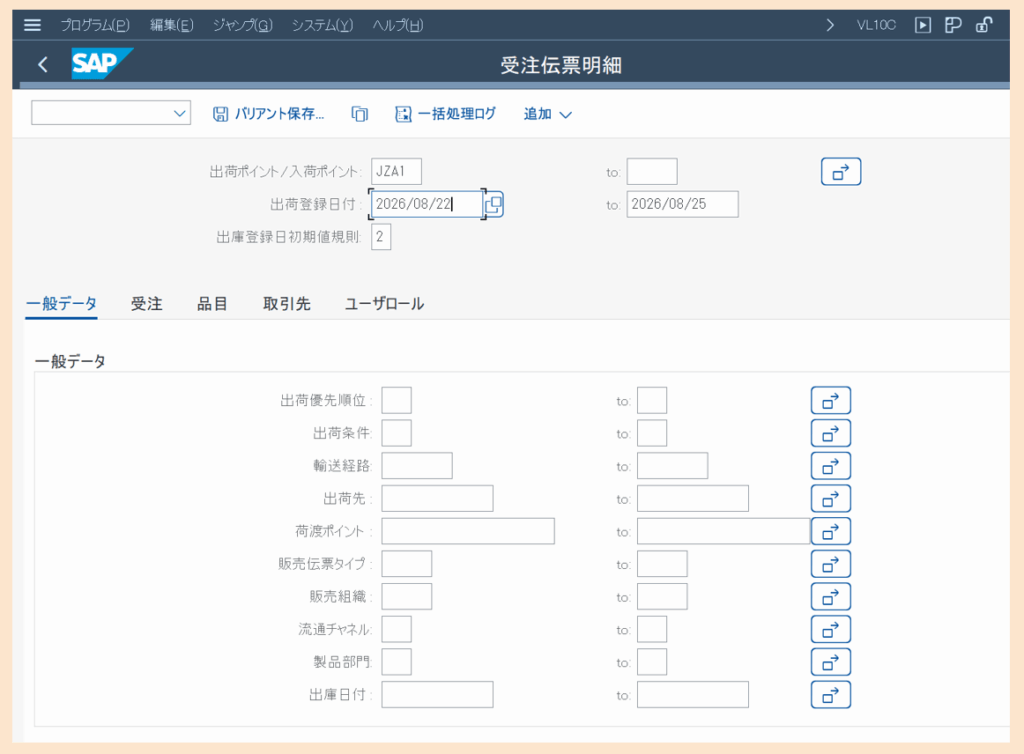Open the ジャンプ(G) menu
Image resolution: width=1024 pixels, height=754 pixels.
(x=243, y=25)
